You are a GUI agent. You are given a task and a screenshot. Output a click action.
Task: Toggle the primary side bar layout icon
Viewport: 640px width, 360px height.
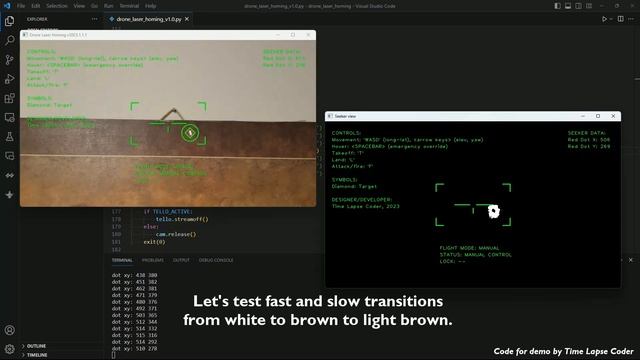558,6
